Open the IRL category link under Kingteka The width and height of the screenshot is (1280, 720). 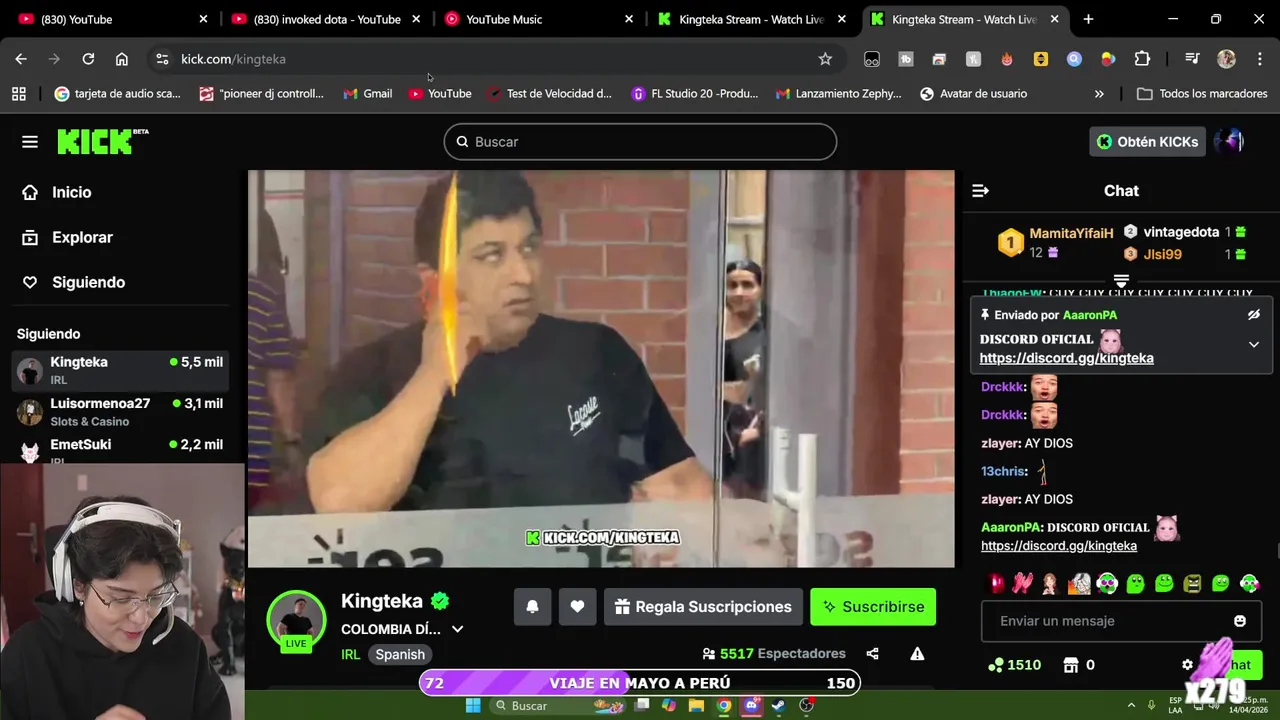point(350,654)
